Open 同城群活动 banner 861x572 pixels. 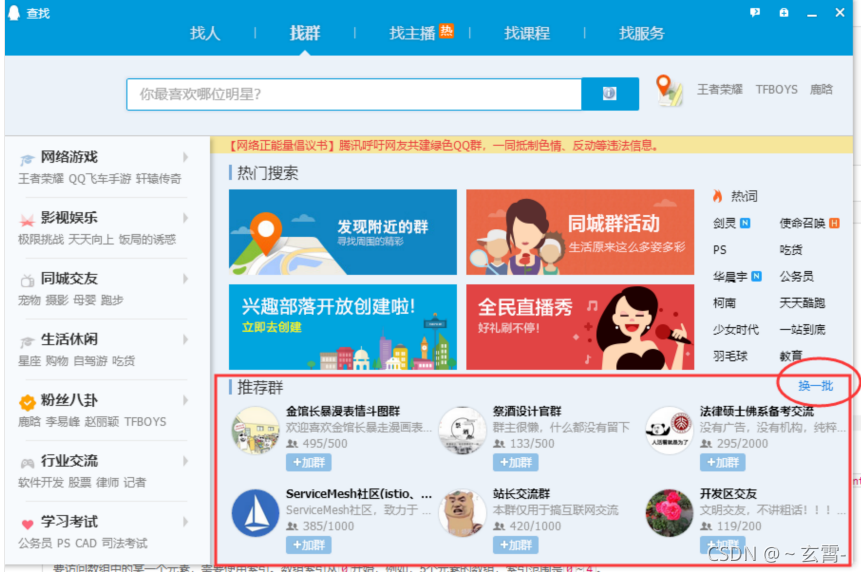[580, 232]
